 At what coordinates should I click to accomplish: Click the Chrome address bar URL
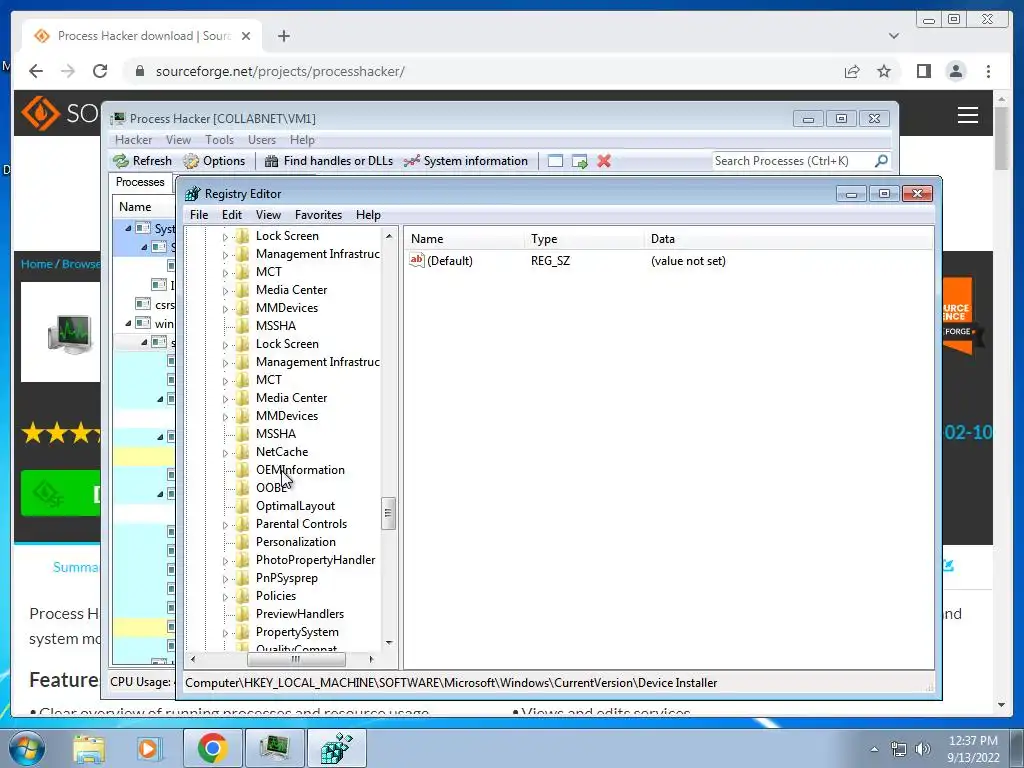(280, 71)
